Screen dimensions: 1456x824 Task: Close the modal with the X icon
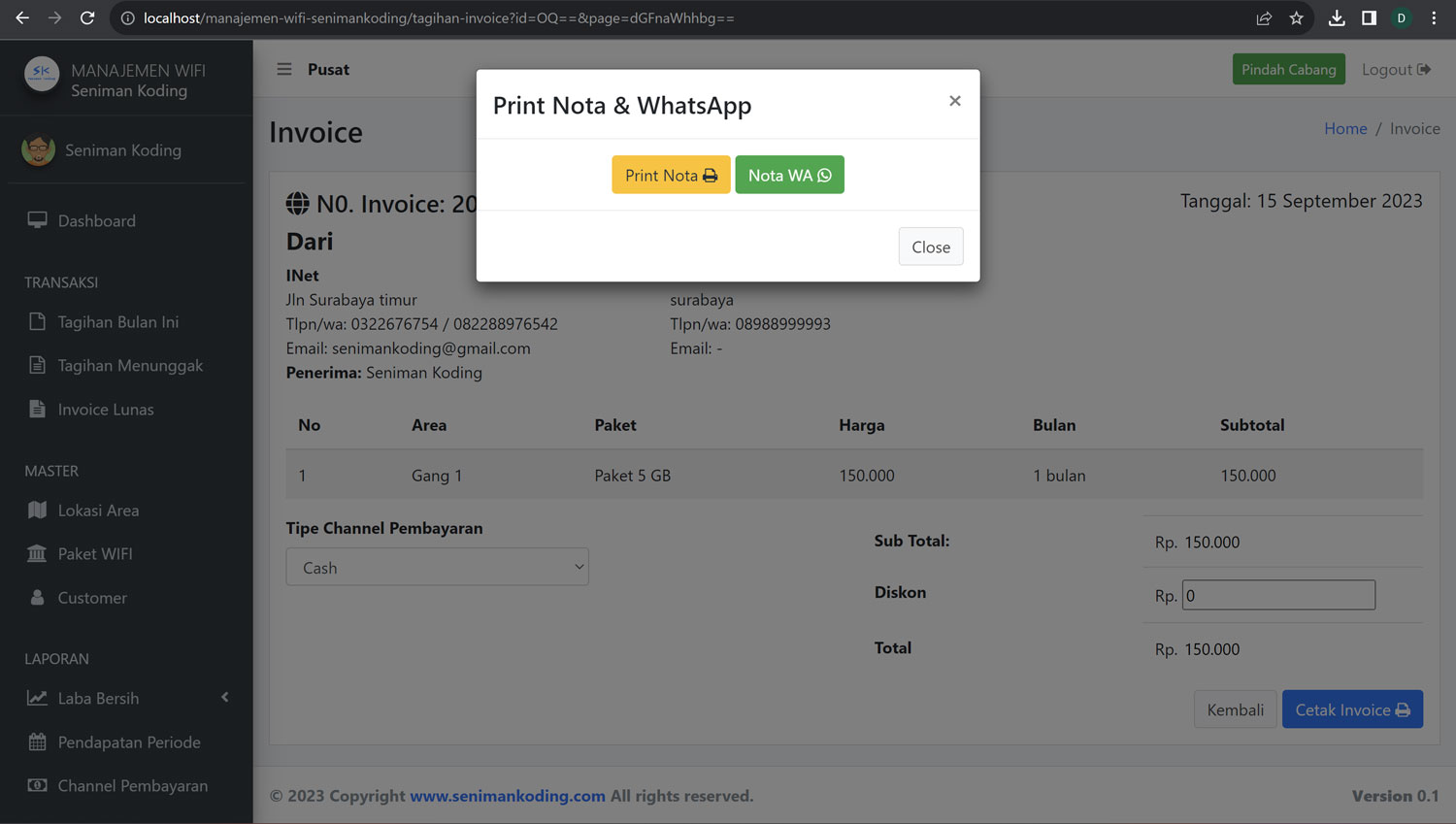pos(955,101)
